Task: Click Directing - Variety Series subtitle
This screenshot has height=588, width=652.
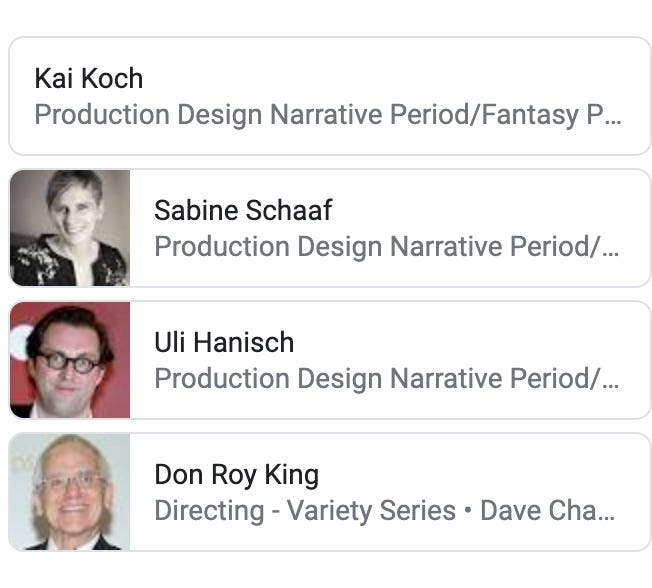Action: tap(304, 511)
